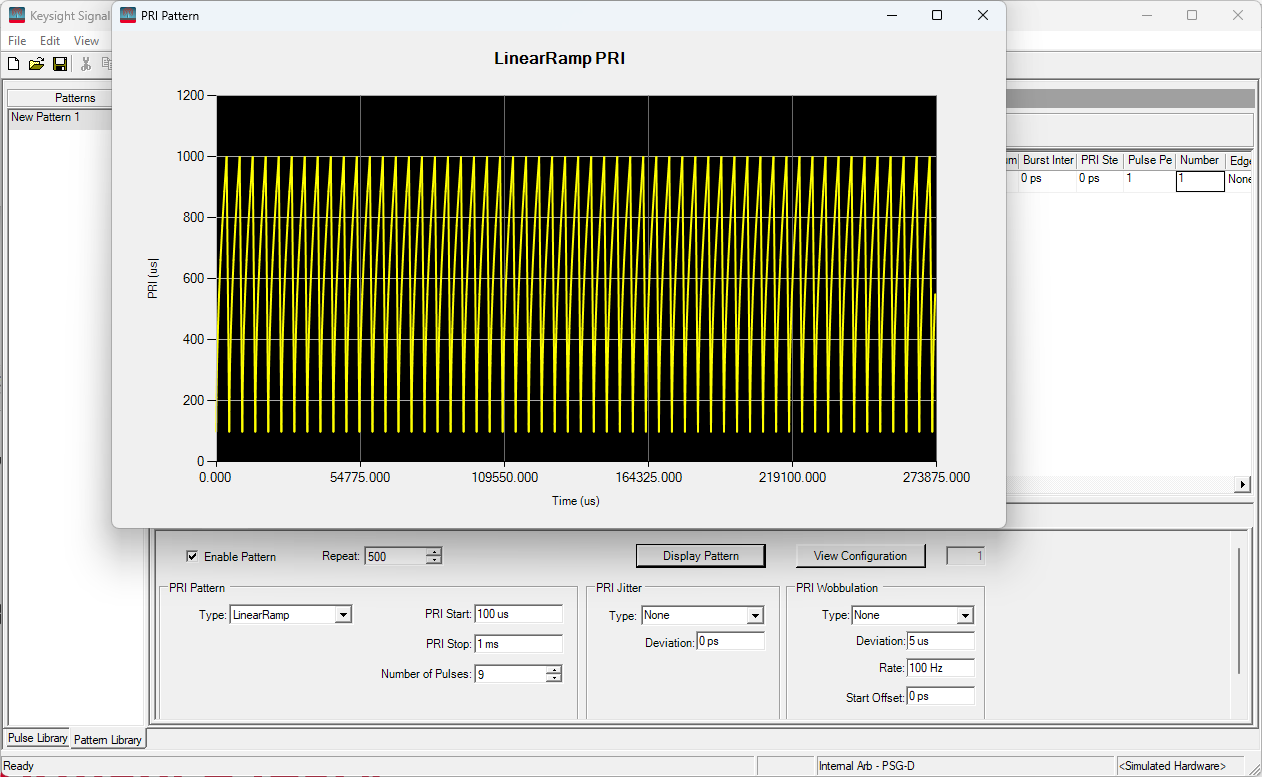Switch to the Pattern Library tab
1262x777 pixels.
[x=107, y=739]
